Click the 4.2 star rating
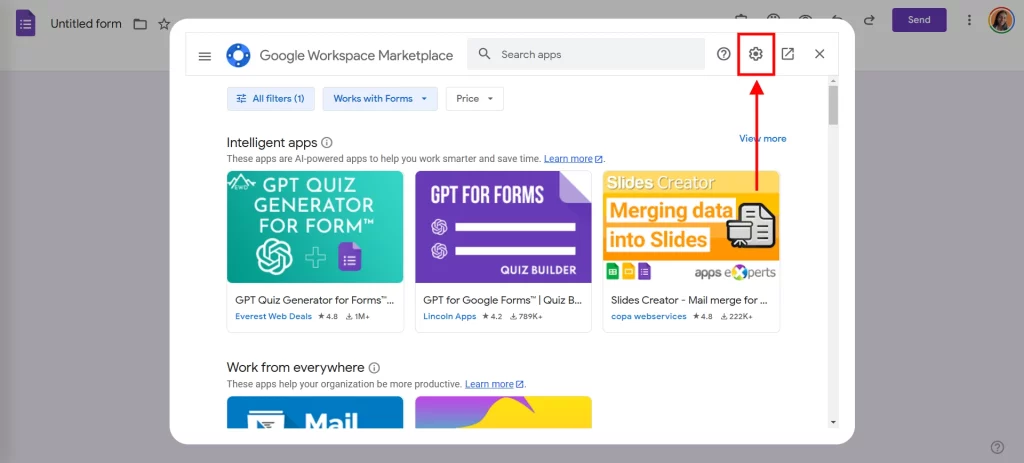Image resolution: width=1024 pixels, height=463 pixels. 492,317
